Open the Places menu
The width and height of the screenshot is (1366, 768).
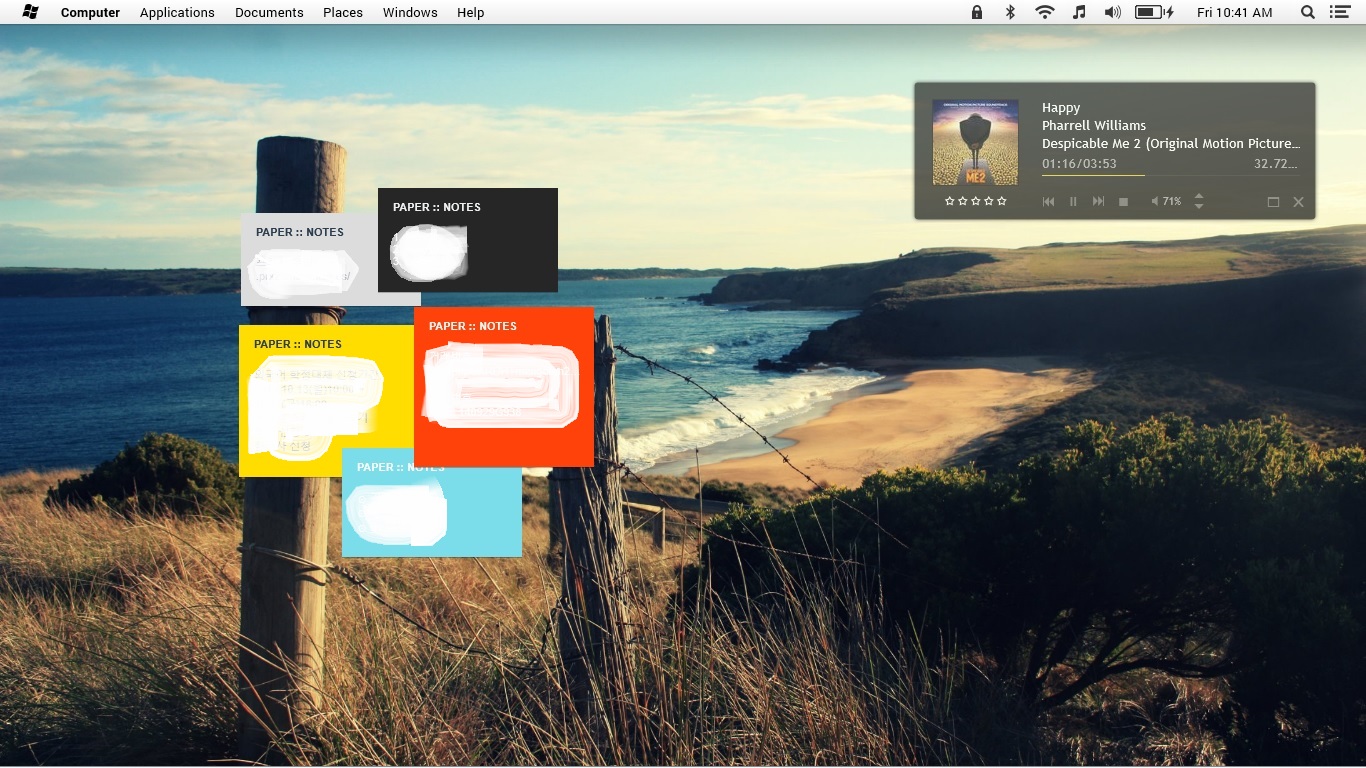343,13
